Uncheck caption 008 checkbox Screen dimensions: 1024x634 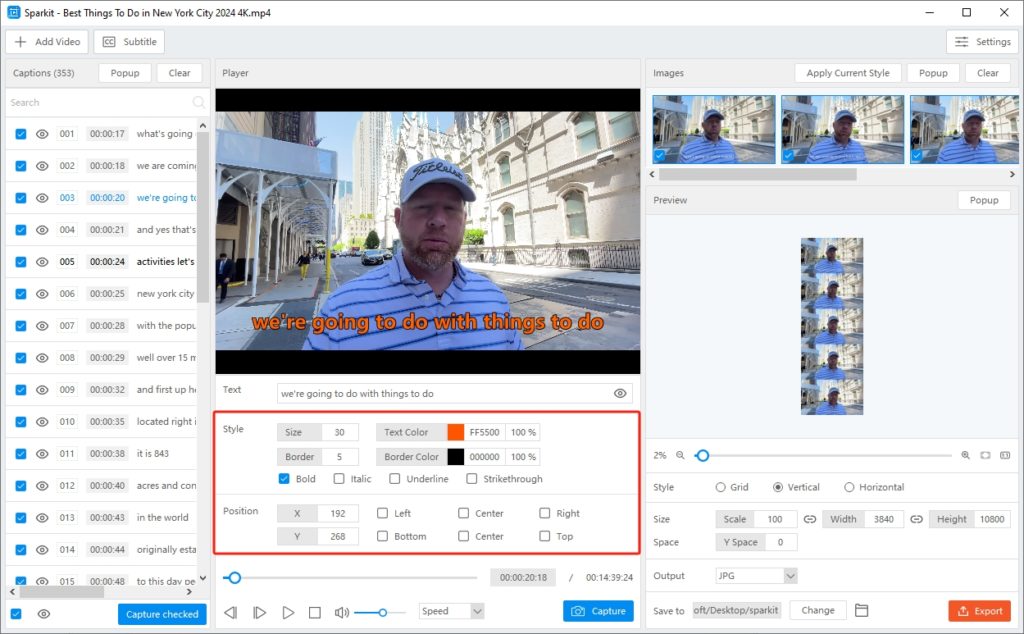(x=21, y=358)
